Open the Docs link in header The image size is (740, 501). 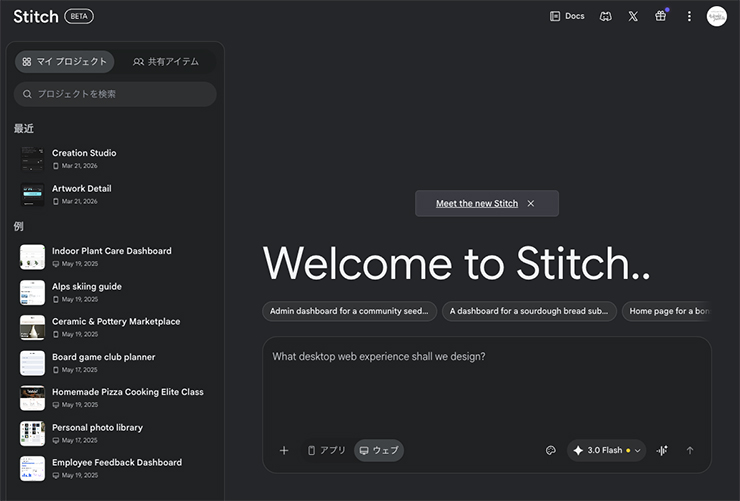(567, 16)
